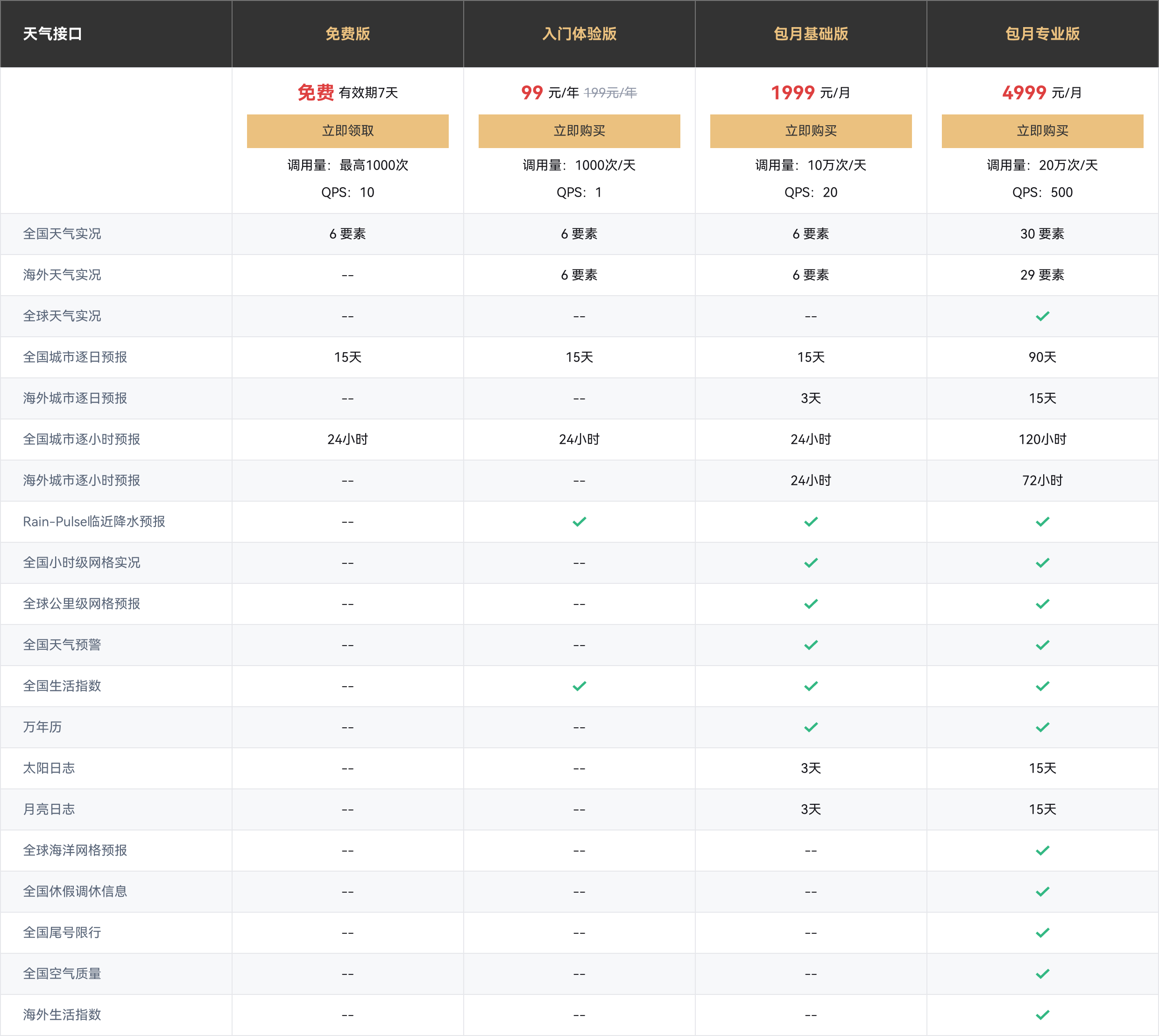
Task: Click 全国生活指数 checkmark in 包月基础版
Action: coord(811,686)
